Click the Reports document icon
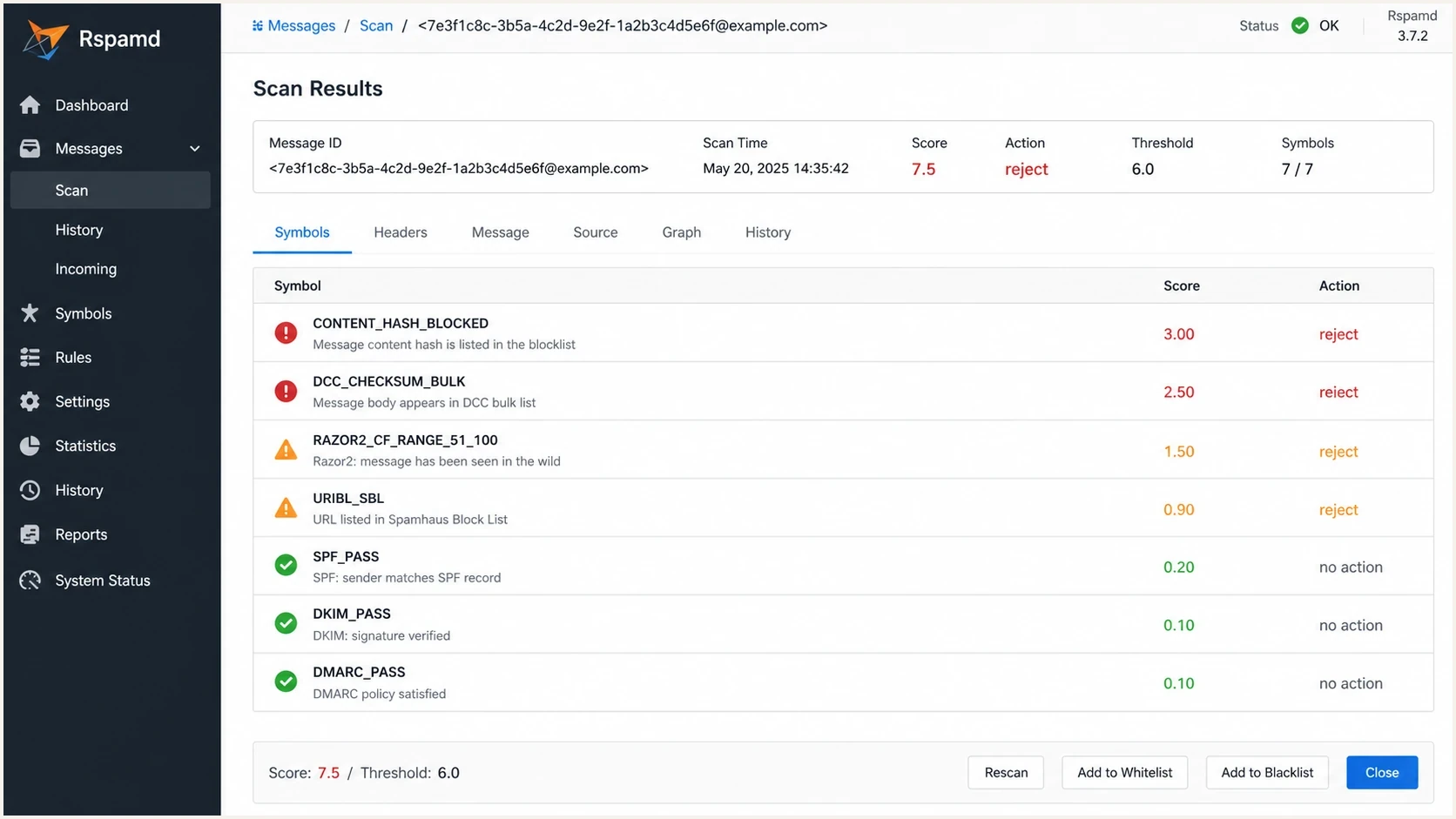1456x819 pixels. click(x=30, y=534)
